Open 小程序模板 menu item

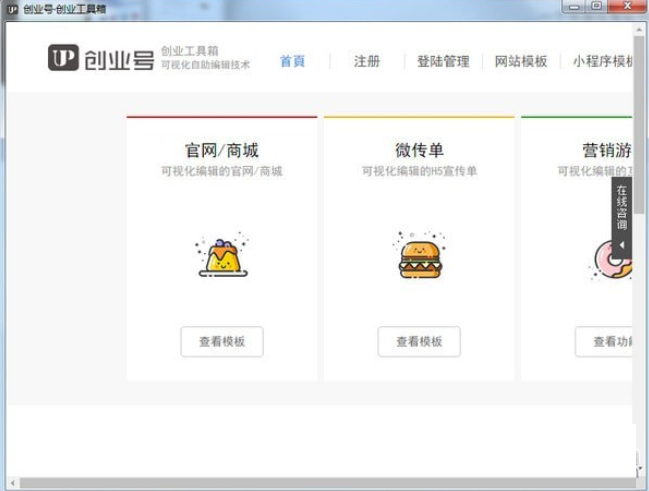click(x=603, y=61)
